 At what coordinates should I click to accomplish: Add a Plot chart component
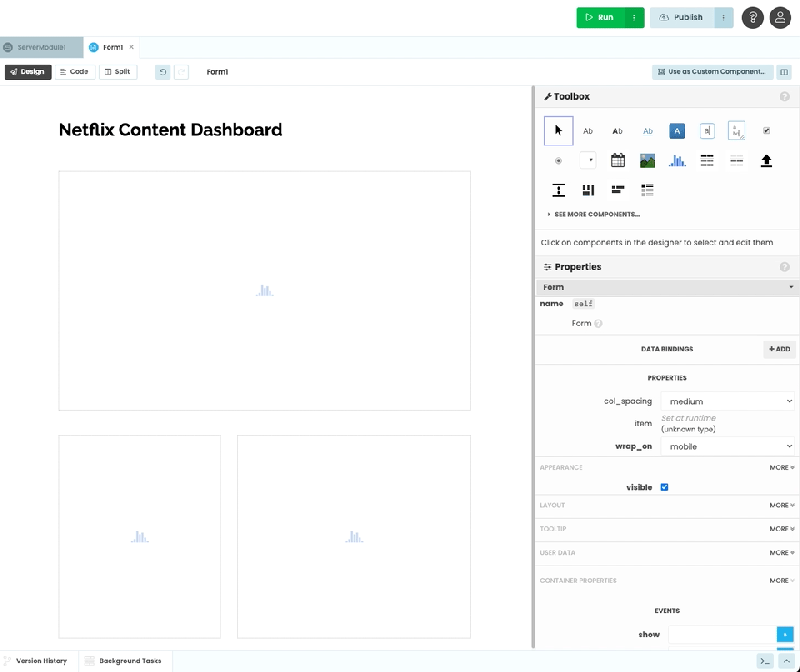tap(677, 160)
